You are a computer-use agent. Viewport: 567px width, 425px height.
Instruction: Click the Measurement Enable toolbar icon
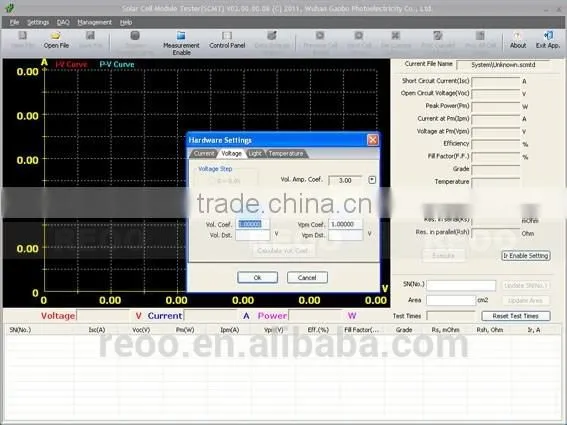click(181, 43)
